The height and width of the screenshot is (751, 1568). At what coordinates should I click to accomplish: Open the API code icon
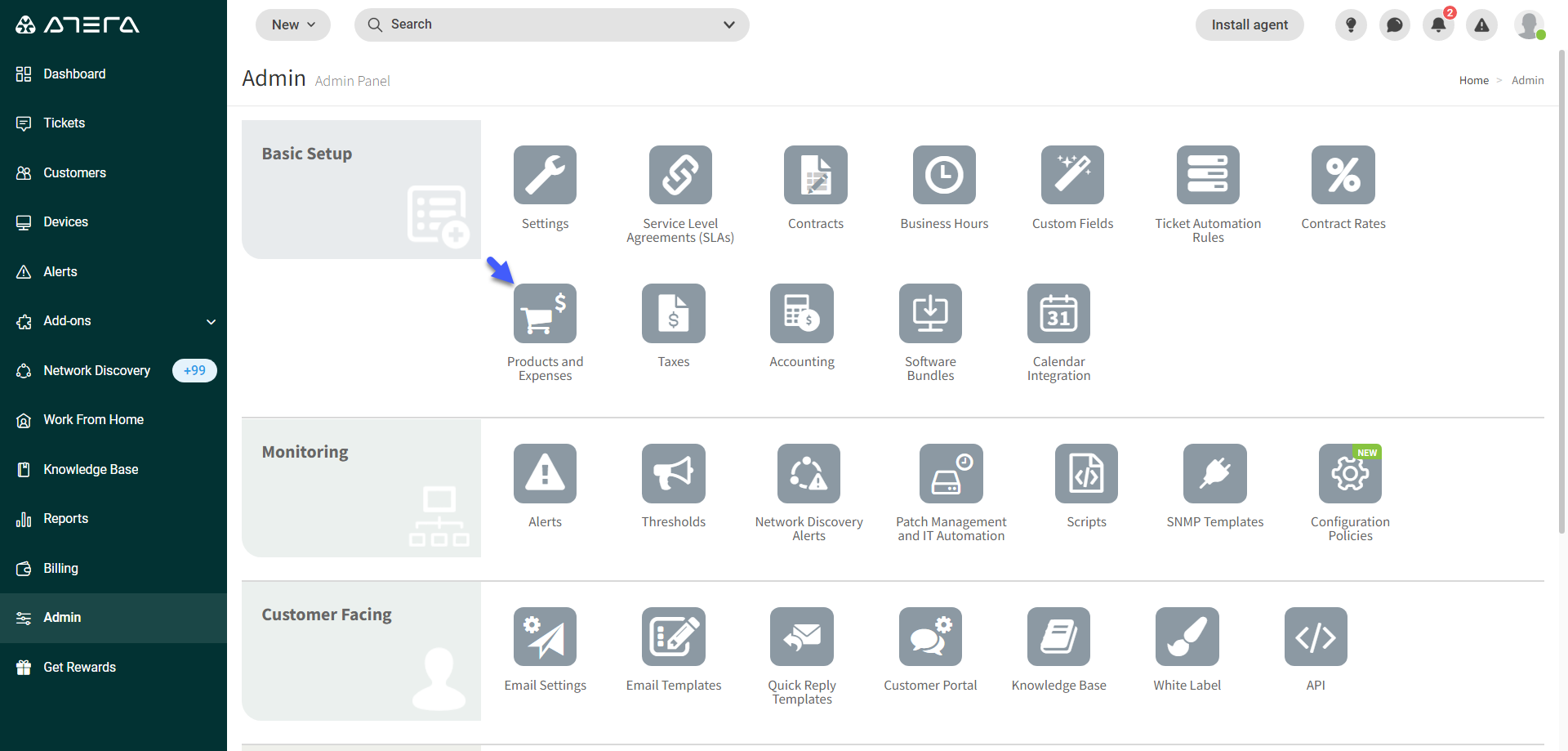[x=1316, y=637]
